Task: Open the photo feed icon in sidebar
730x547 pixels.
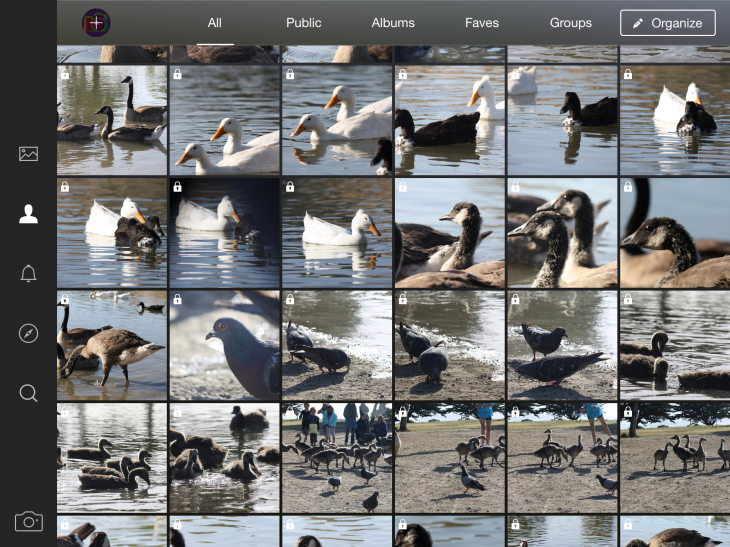Action: click(x=28, y=154)
